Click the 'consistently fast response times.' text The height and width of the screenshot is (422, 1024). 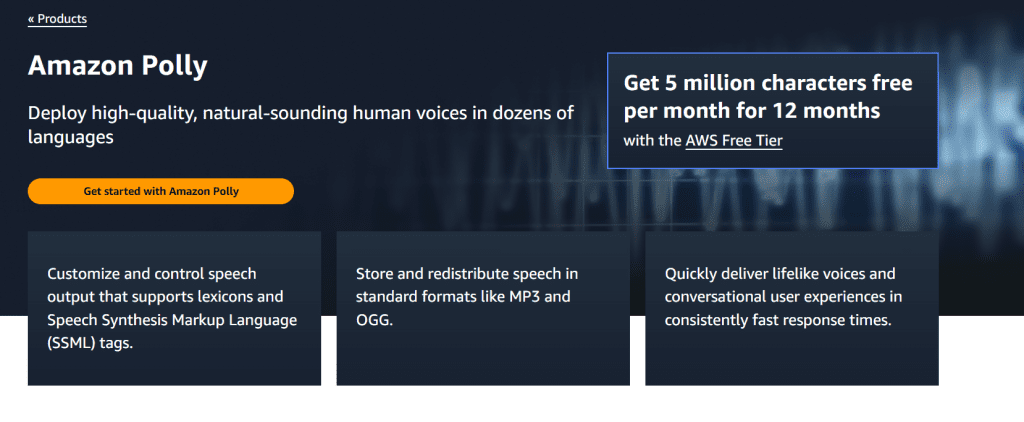[777, 320]
